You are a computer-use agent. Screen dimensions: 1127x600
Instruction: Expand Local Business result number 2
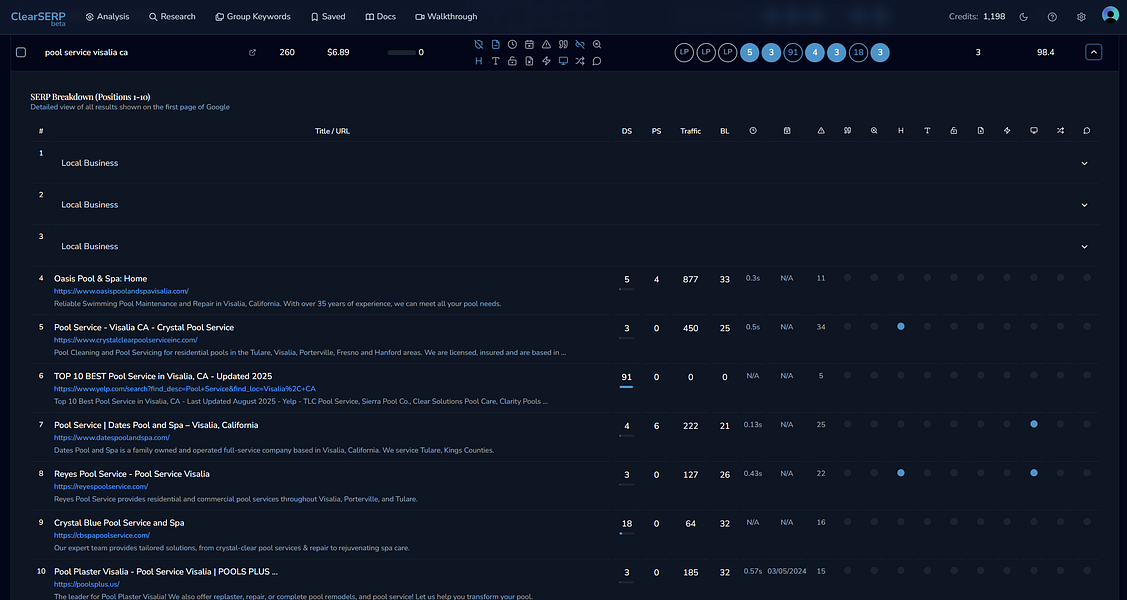(1085, 205)
